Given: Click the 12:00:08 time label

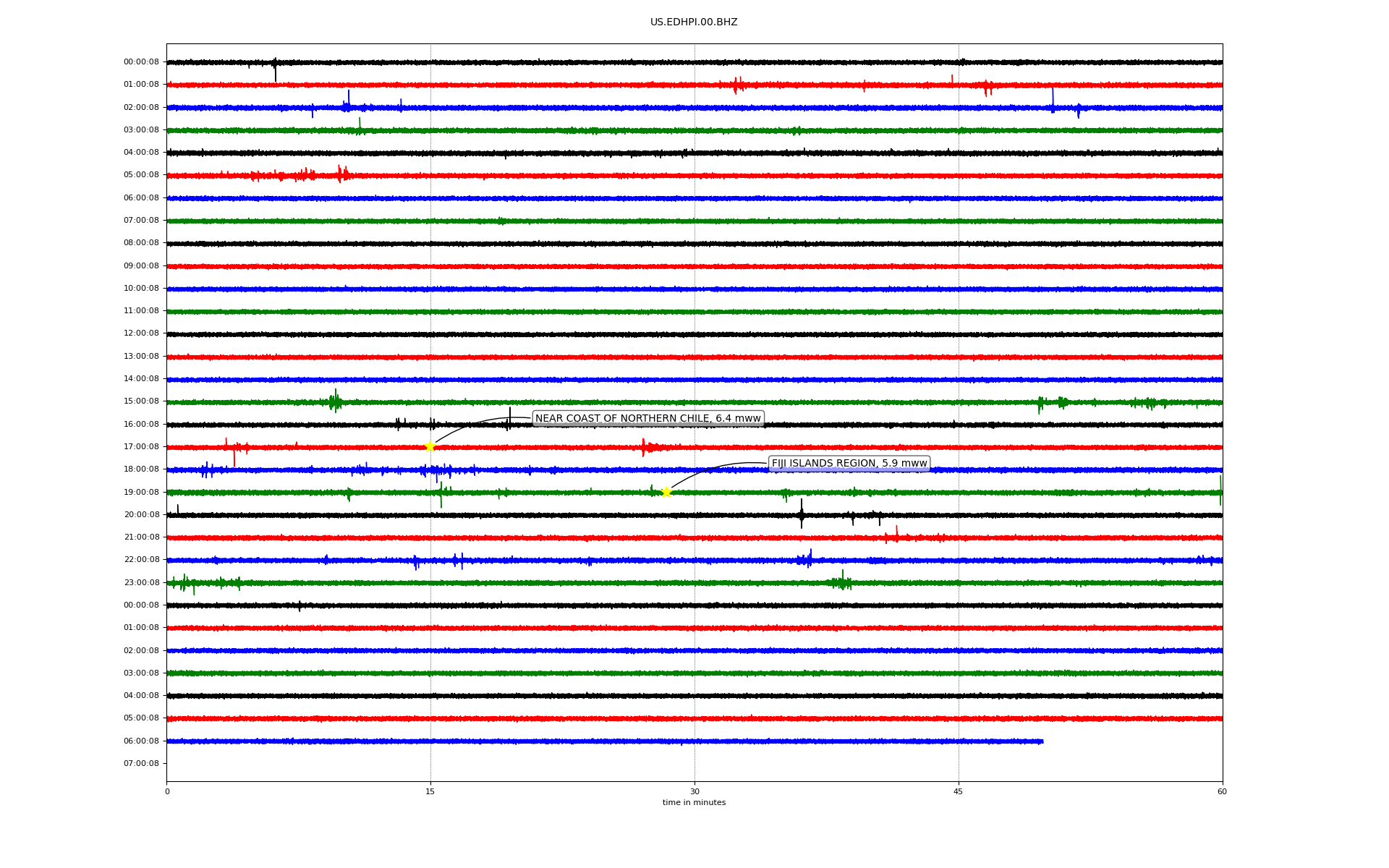Looking at the screenshot, I should [141, 333].
